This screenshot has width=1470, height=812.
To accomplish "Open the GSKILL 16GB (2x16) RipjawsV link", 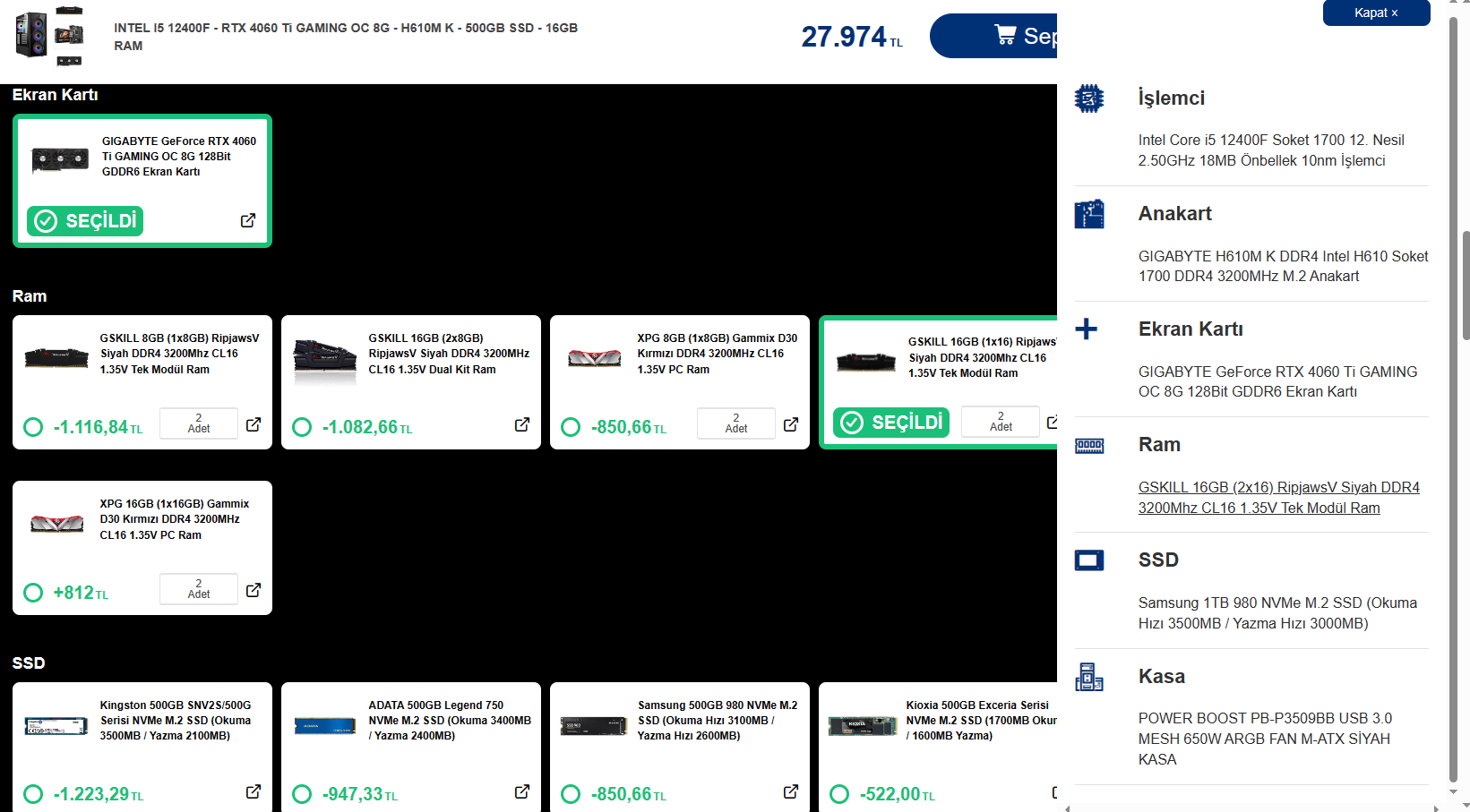I will point(1278,498).
